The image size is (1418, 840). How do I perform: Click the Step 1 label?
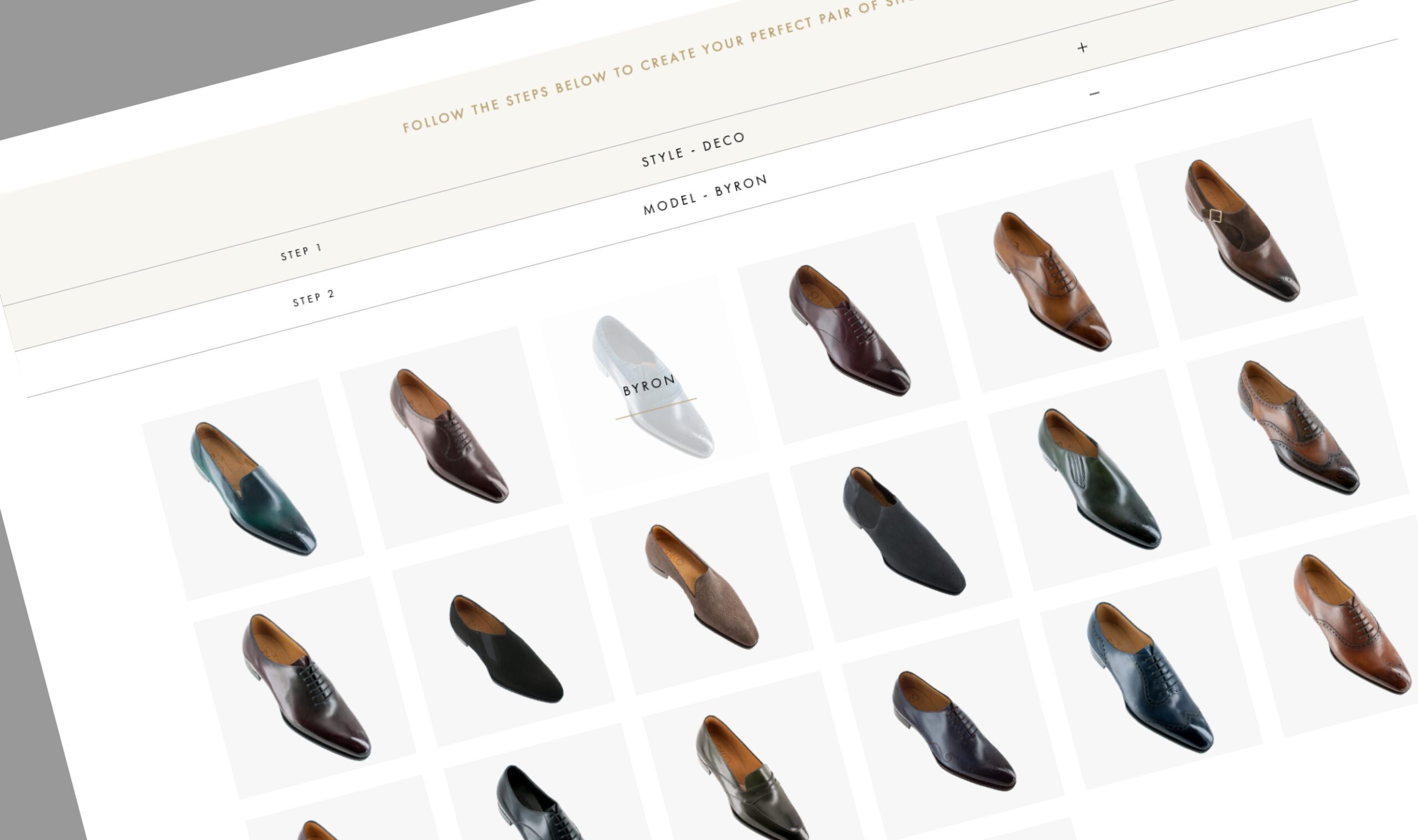[x=301, y=252]
